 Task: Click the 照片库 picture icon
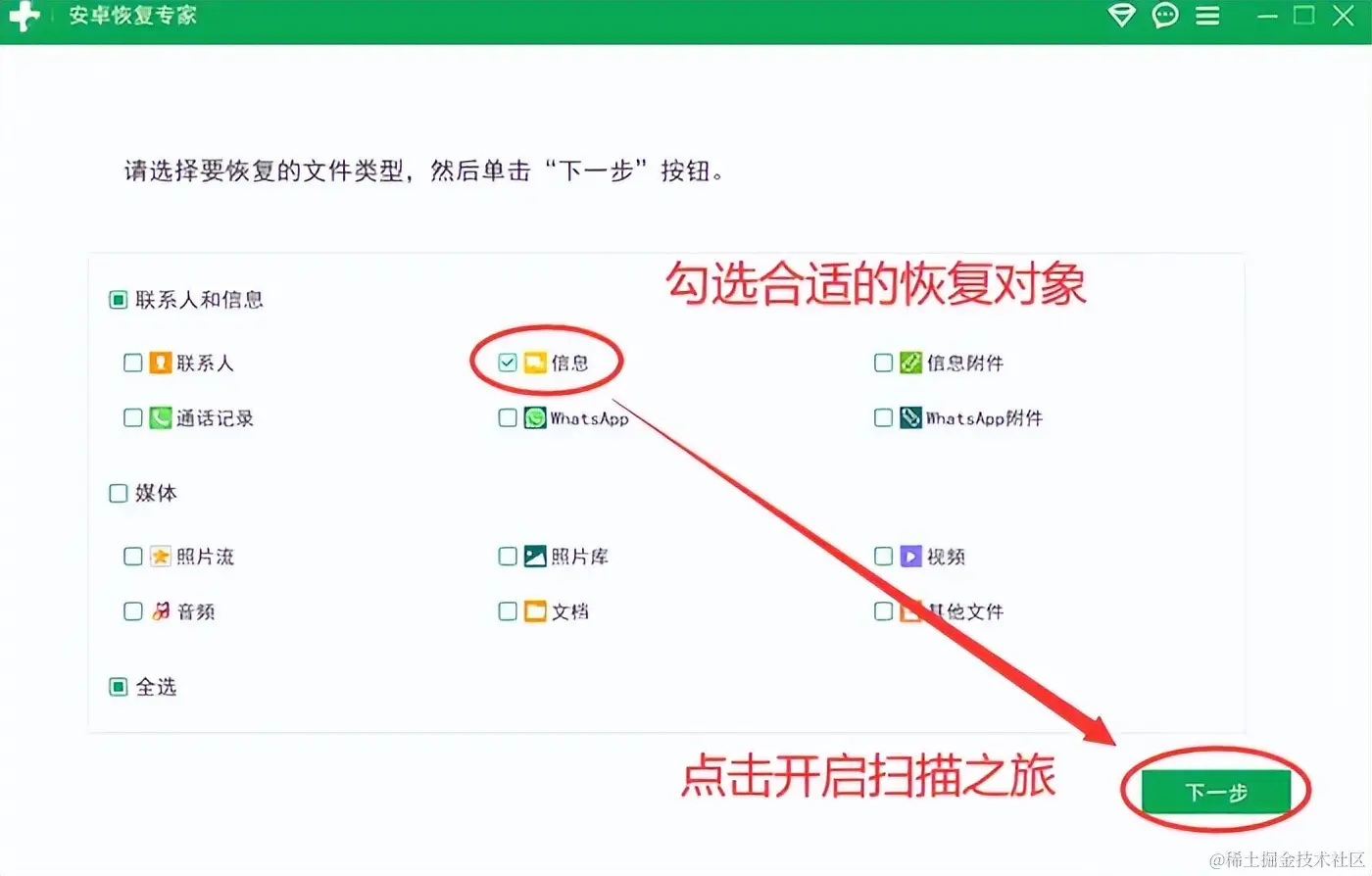click(534, 557)
